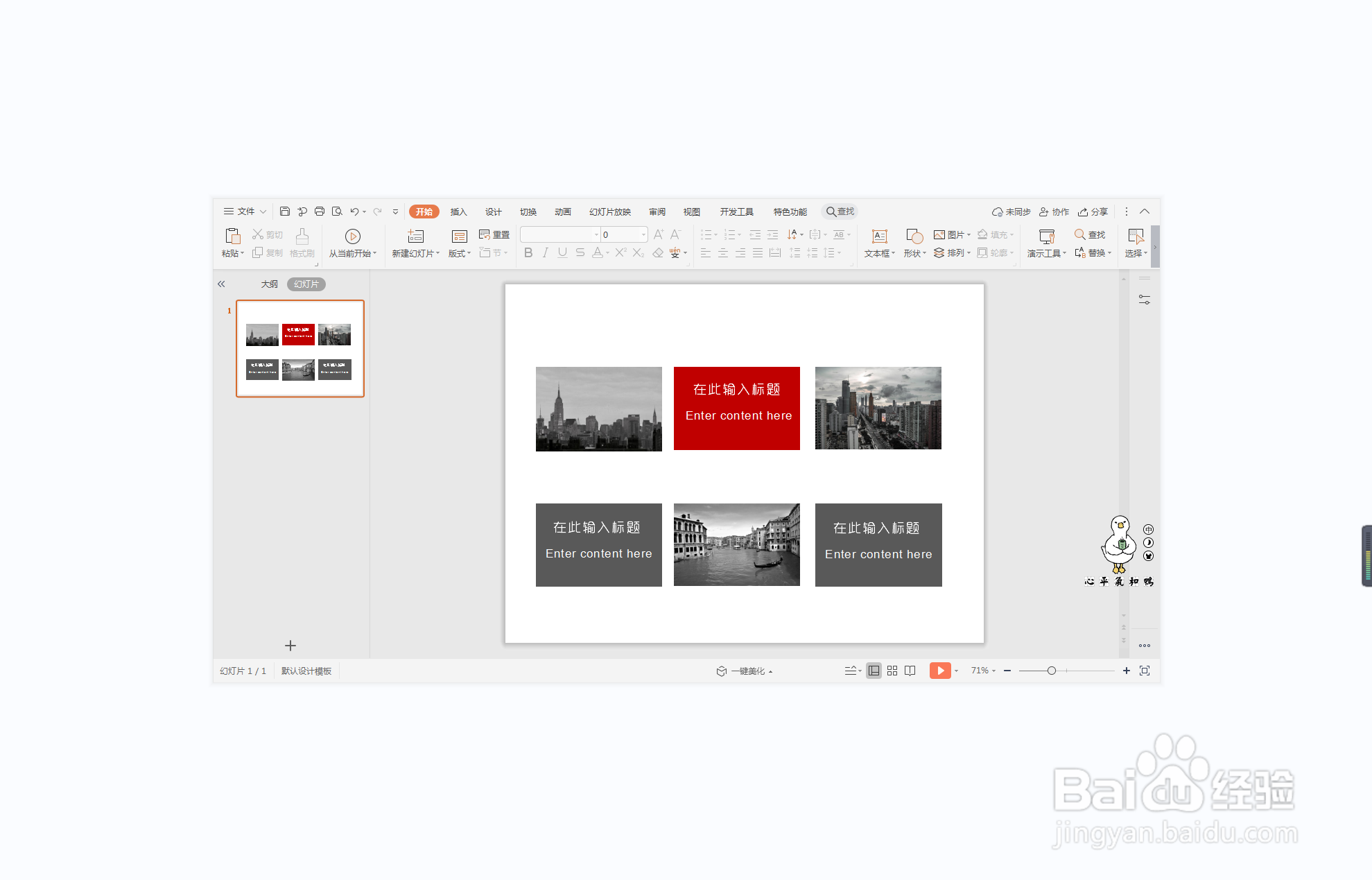Open the 71% zoom level dropdown

(x=983, y=671)
